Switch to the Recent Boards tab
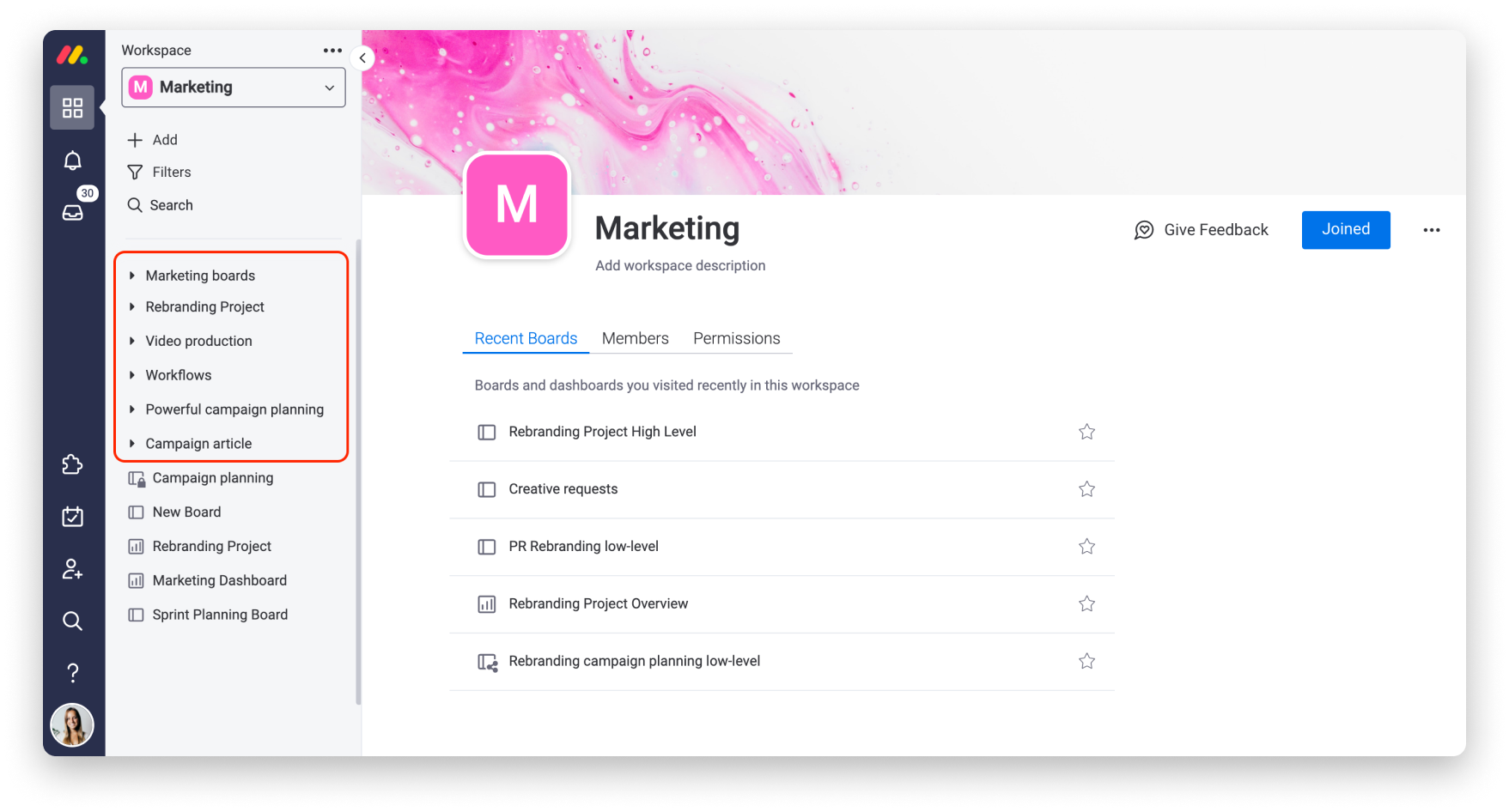The height and width of the screenshot is (812, 1509). tap(526, 338)
